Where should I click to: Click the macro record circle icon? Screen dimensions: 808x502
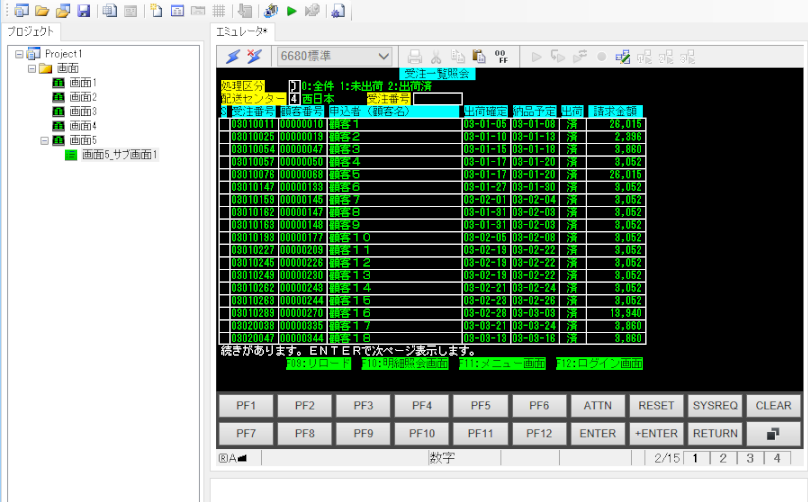[x=601, y=57]
